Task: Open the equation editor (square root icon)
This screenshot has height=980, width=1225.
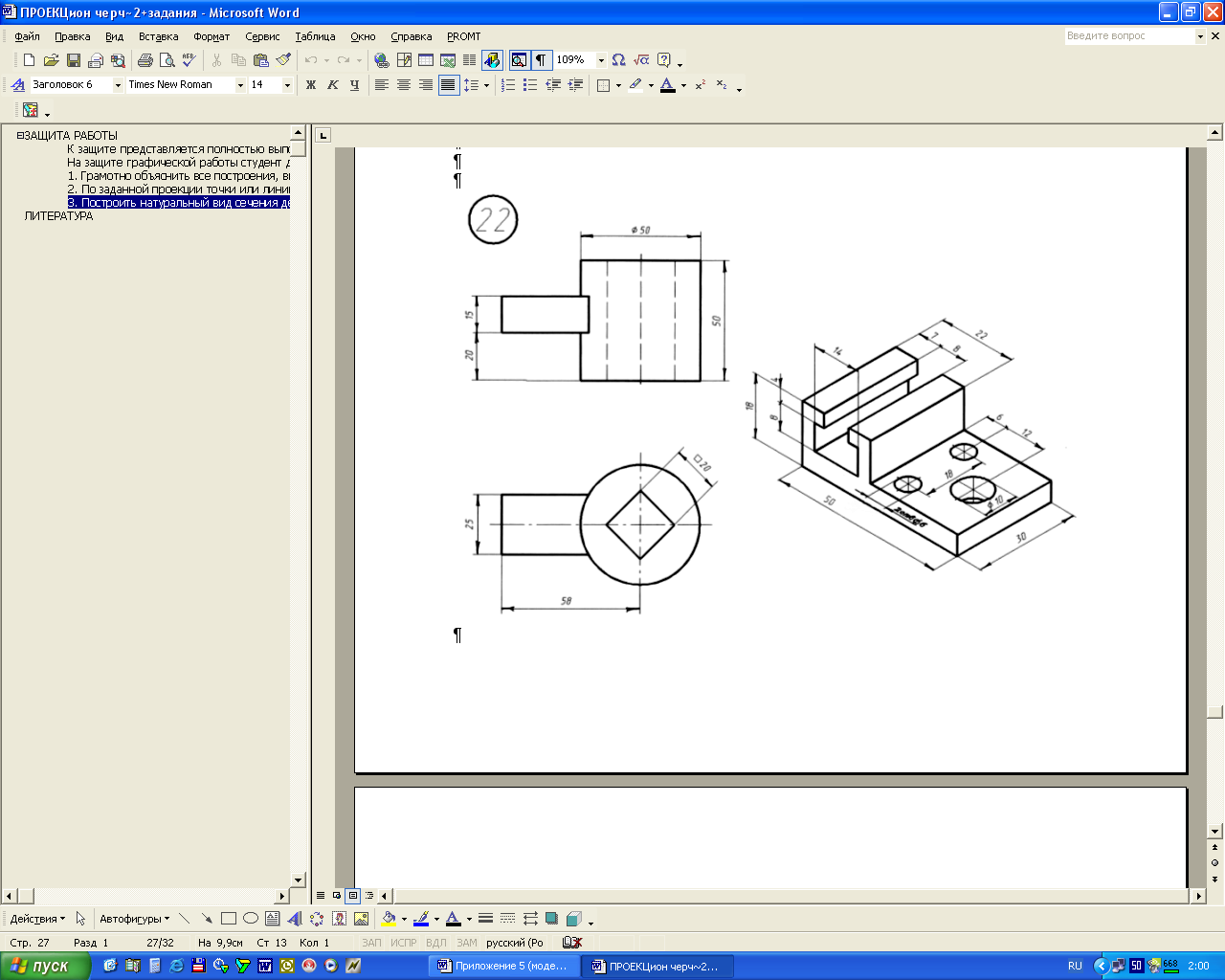Action: [641, 60]
